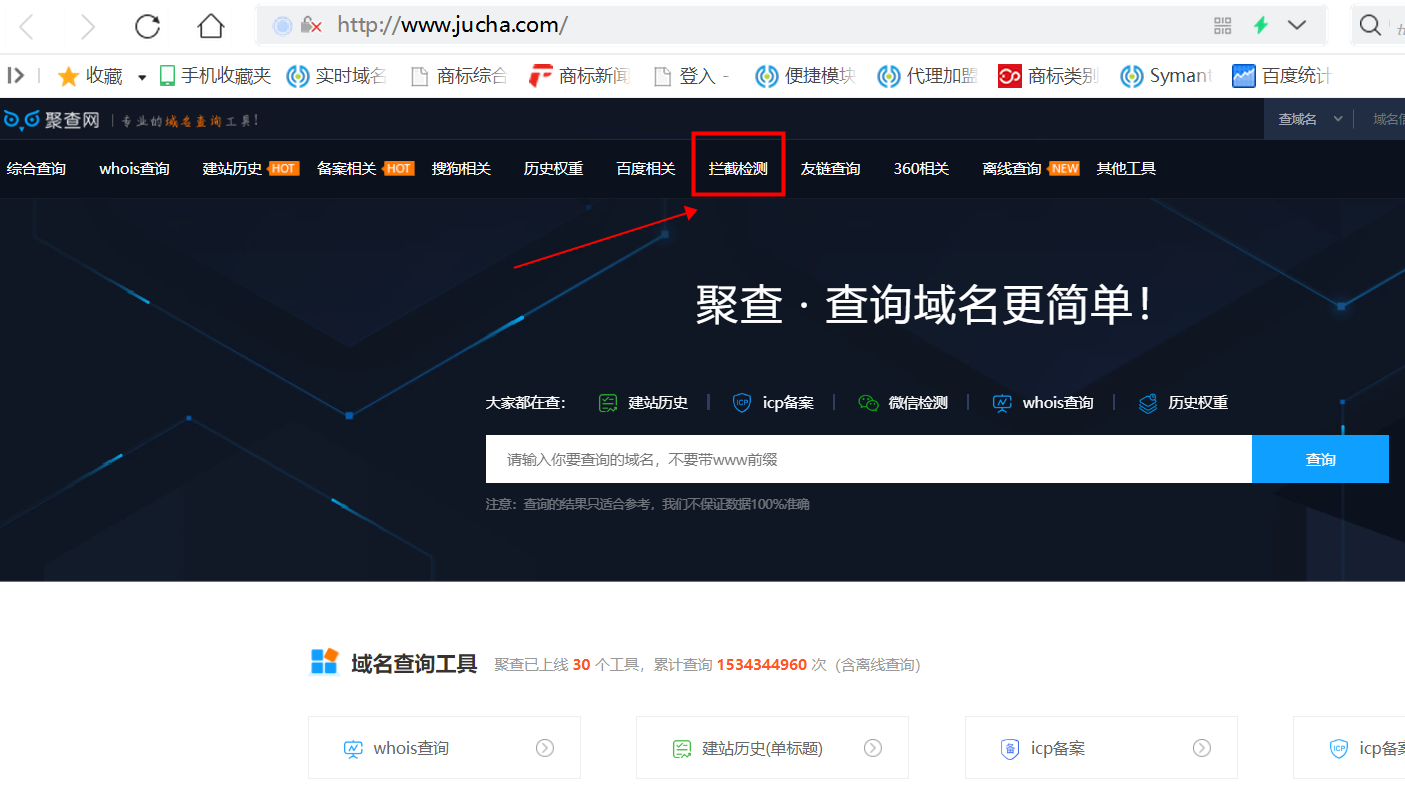Open the whois查询 tool card at bottom
This screenshot has width=1405, height=787.
444,747
